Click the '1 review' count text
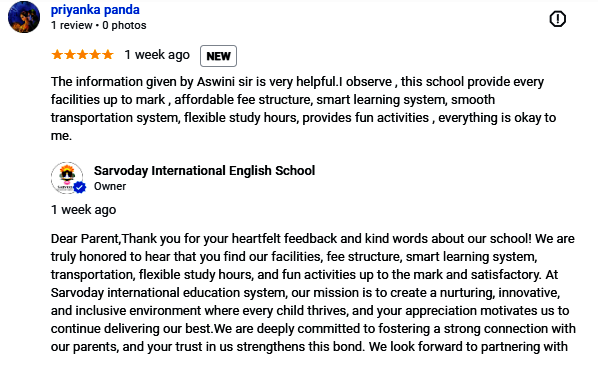 [x=71, y=25]
